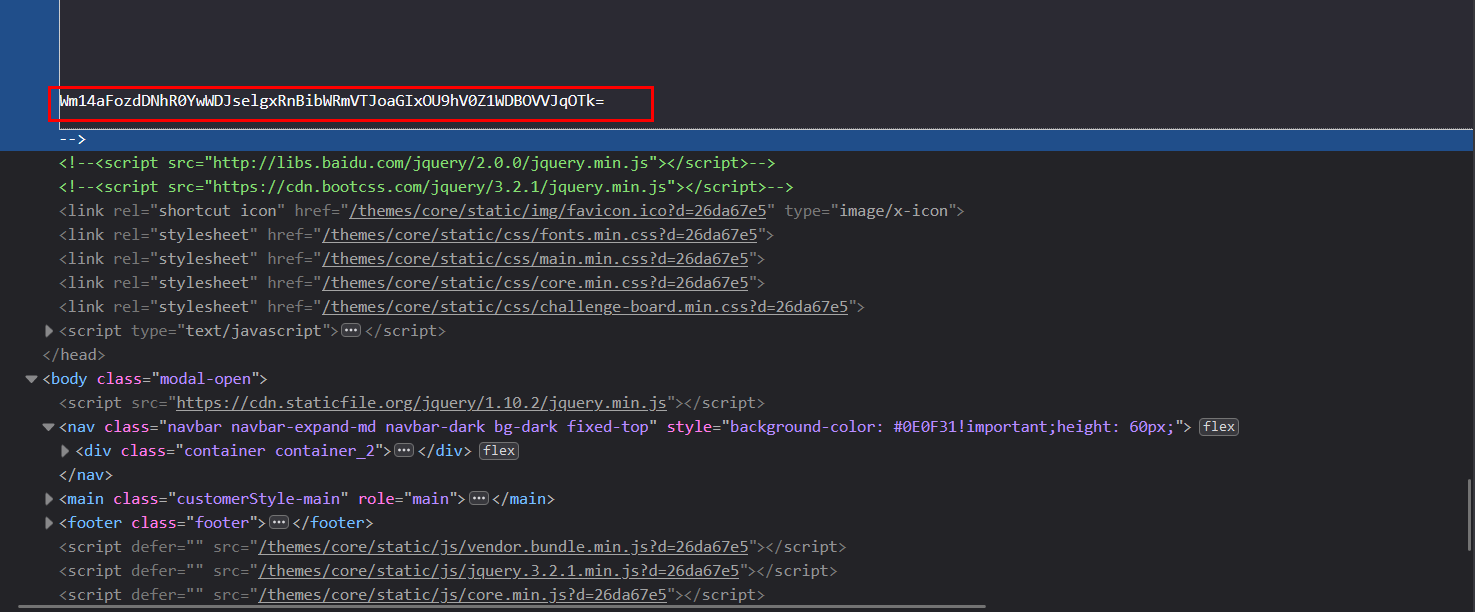The height and width of the screenshot is (612, 1475).
Task: Open the favicon.ico href link
Action: click(x=558, y=211)
